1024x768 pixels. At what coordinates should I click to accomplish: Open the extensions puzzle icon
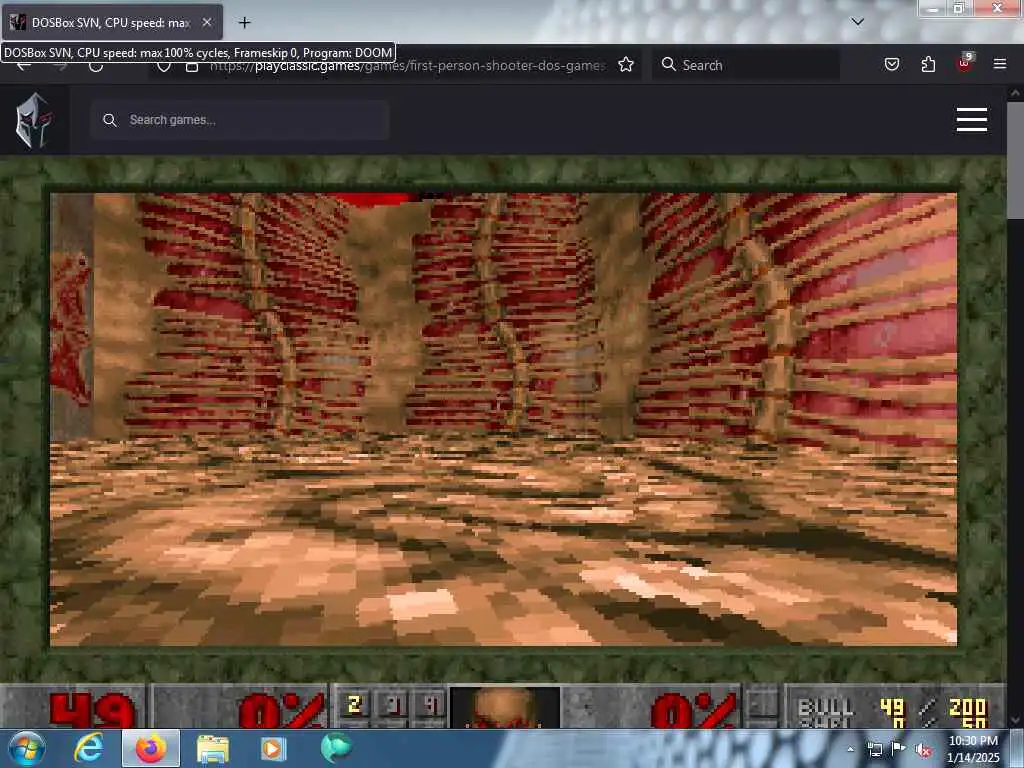[x=928, y=64]
